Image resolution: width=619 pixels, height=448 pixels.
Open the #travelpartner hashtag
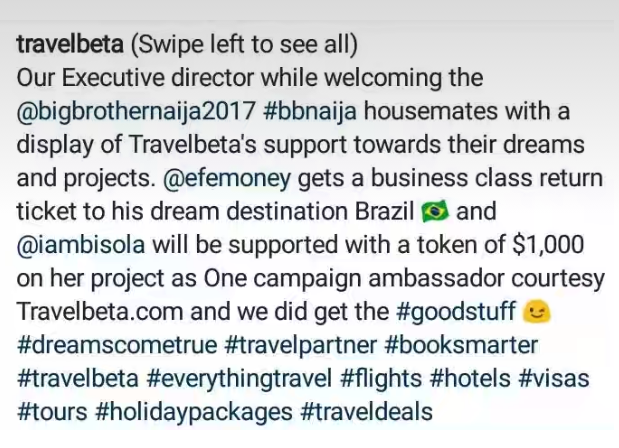click(x=301, y=345)
